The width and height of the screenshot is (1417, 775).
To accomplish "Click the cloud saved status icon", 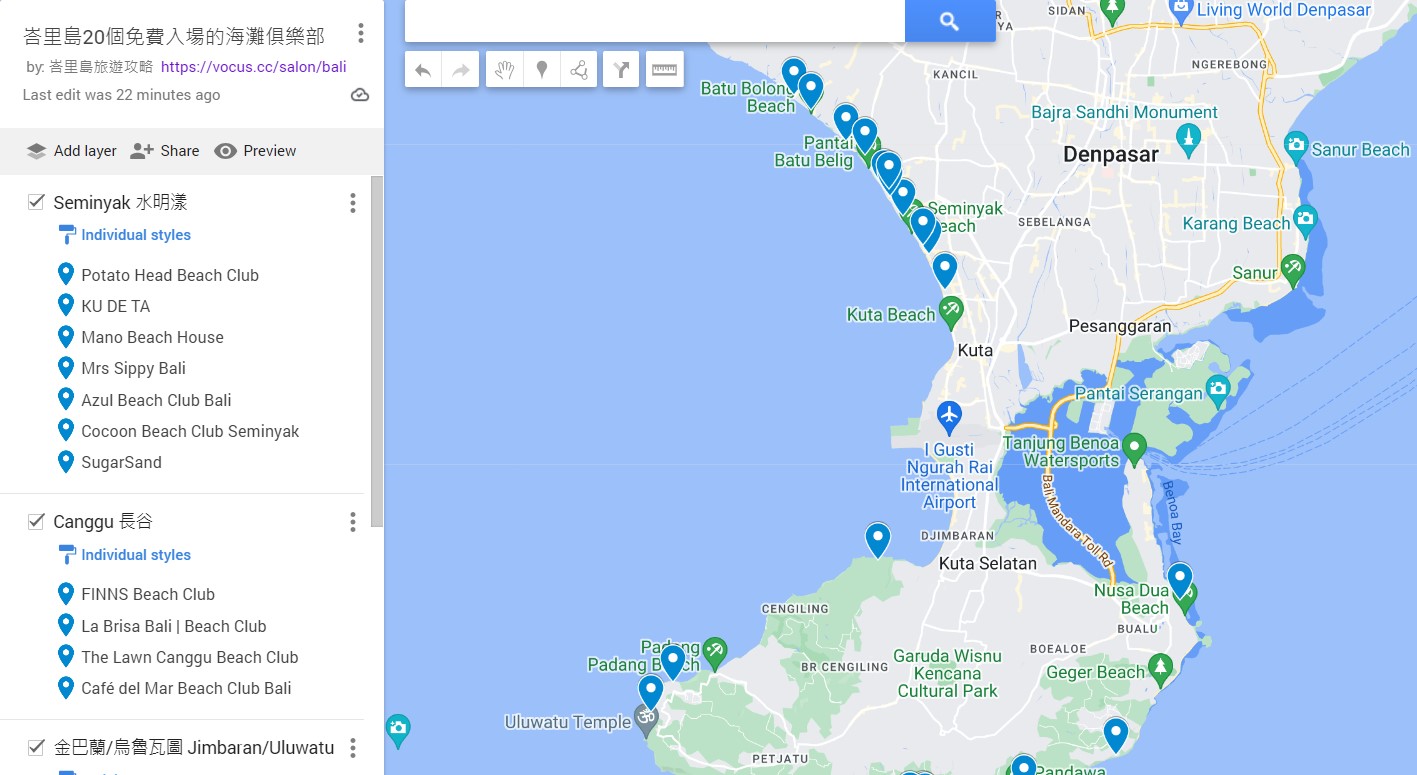I will (x=360, y=95).
